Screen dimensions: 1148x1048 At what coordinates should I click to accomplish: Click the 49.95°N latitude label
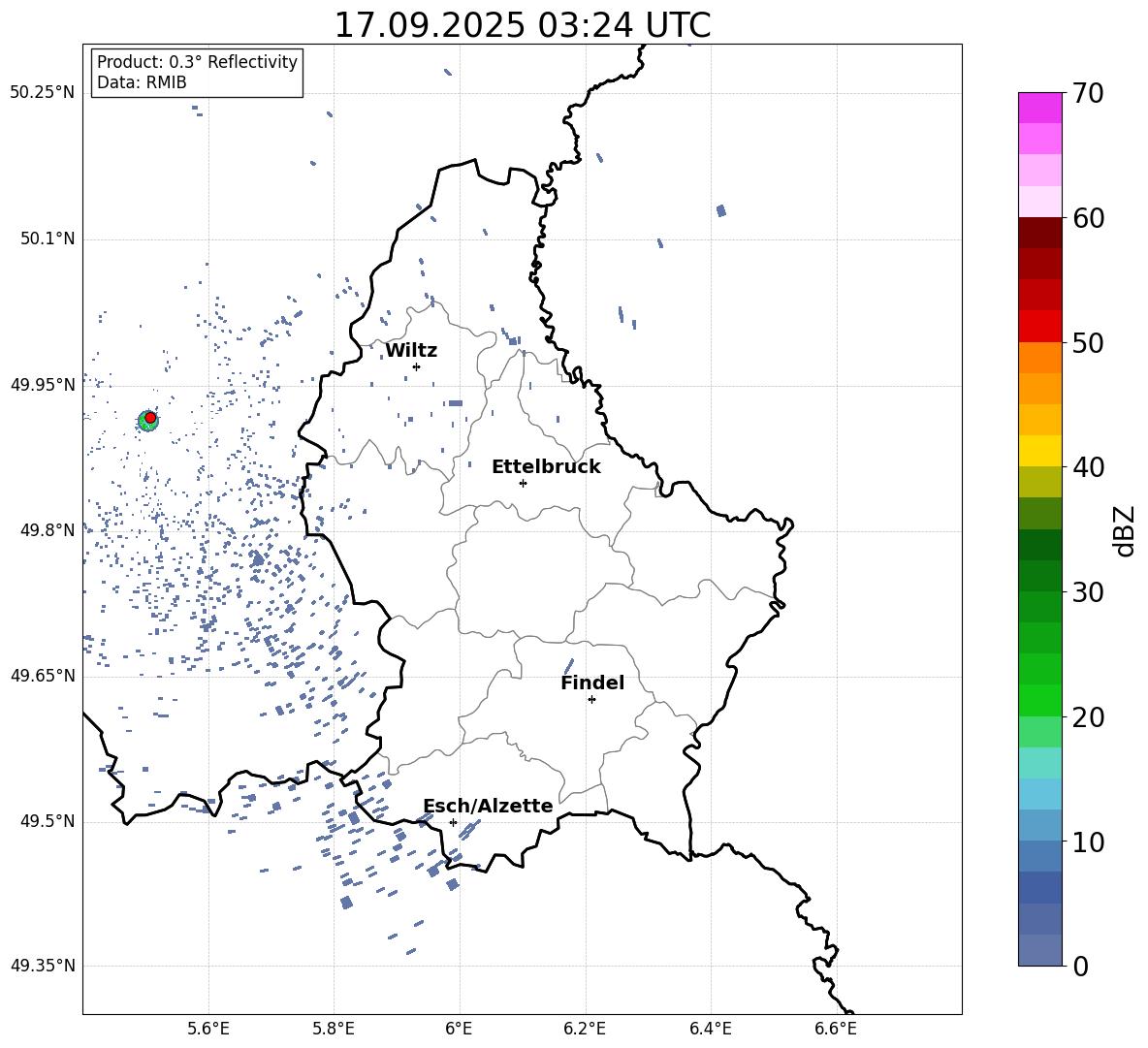click(43, 384)
